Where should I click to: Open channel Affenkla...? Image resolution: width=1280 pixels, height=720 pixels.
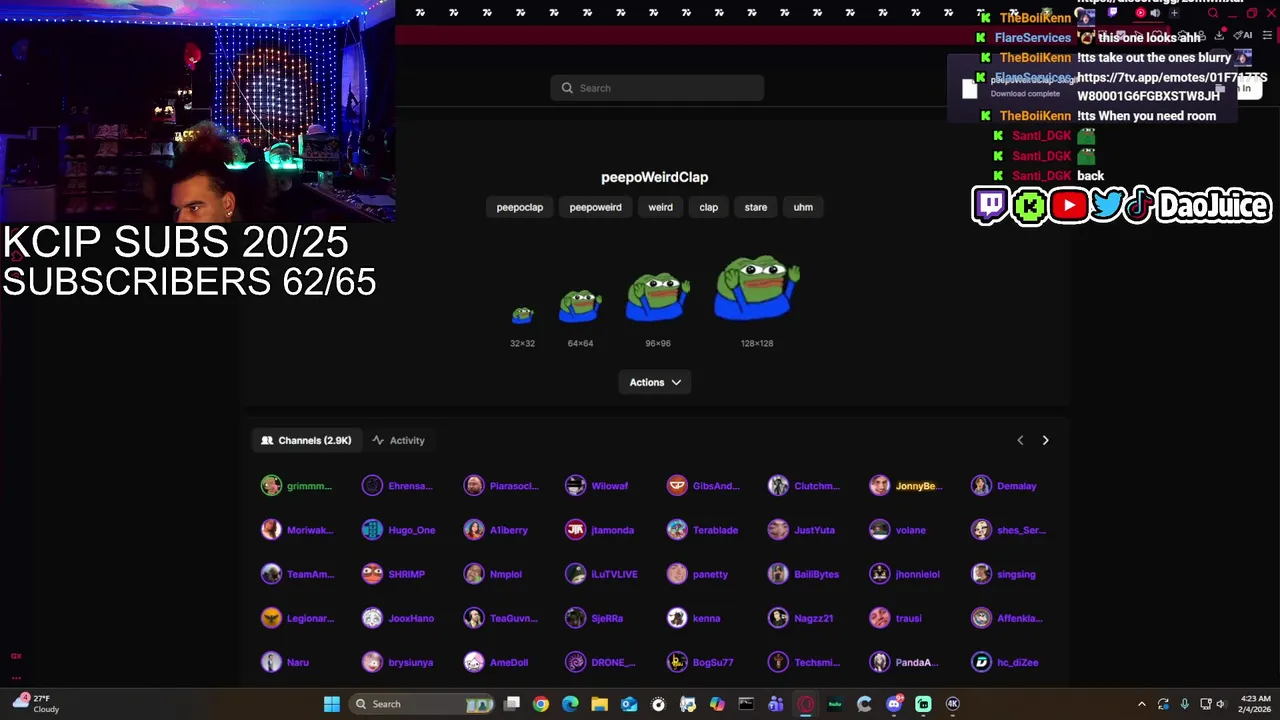tap(1008, 618)
